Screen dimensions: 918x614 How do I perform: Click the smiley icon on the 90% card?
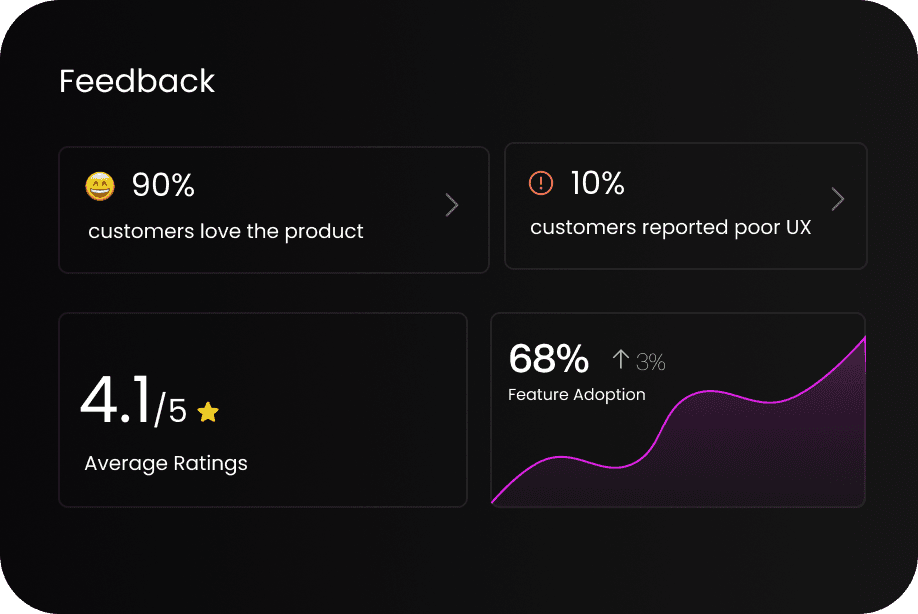[x=100, y=184]
